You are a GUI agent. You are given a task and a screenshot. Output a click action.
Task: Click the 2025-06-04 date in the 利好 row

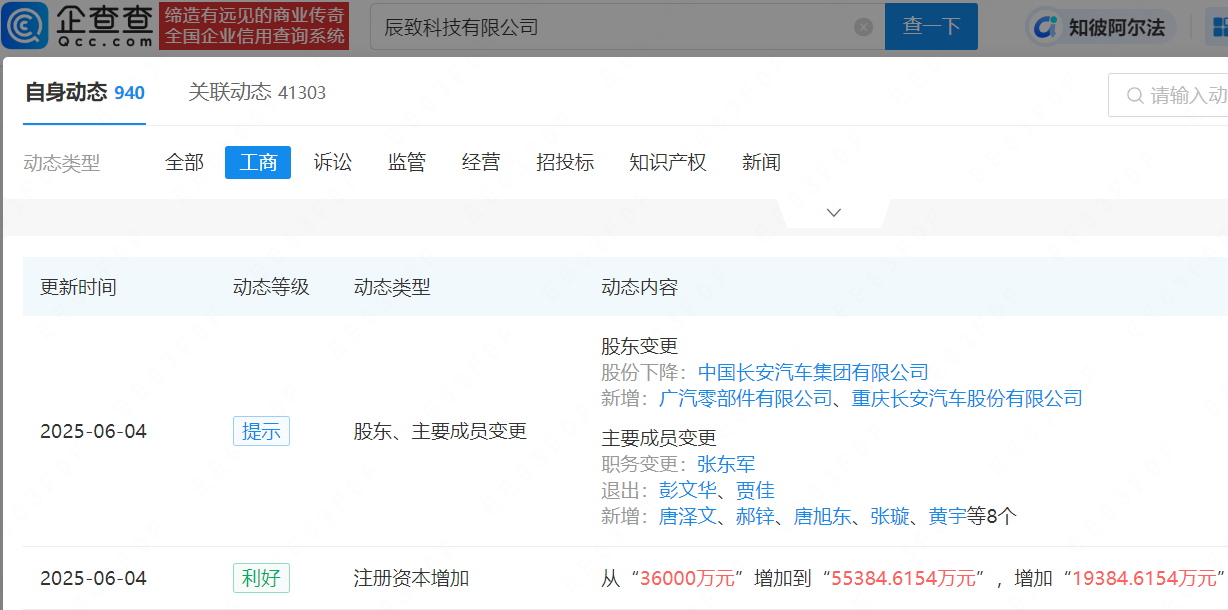(x=93, y=579)
